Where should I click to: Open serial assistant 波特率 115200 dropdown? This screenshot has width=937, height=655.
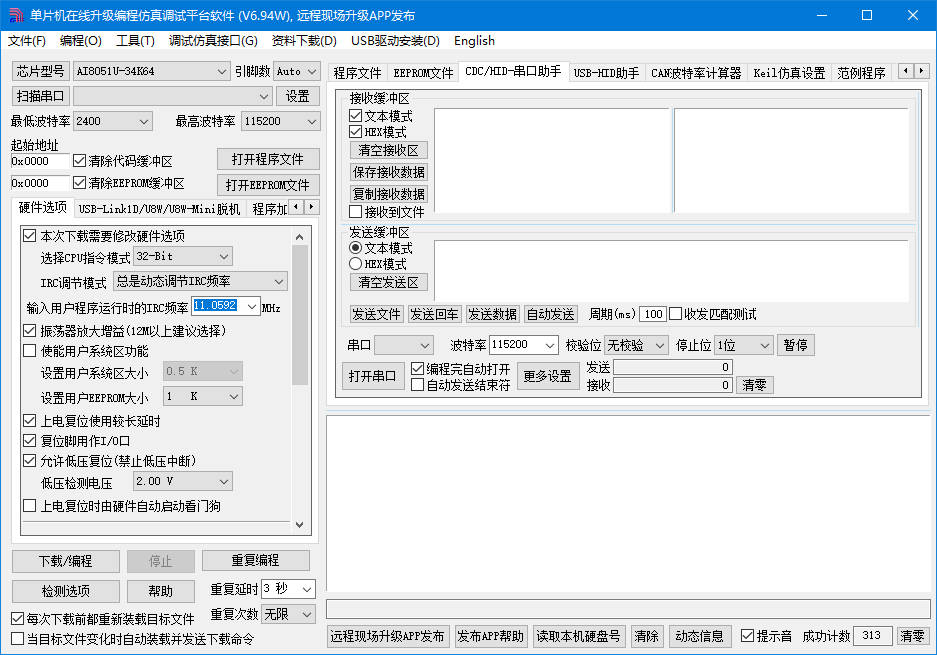550,345
